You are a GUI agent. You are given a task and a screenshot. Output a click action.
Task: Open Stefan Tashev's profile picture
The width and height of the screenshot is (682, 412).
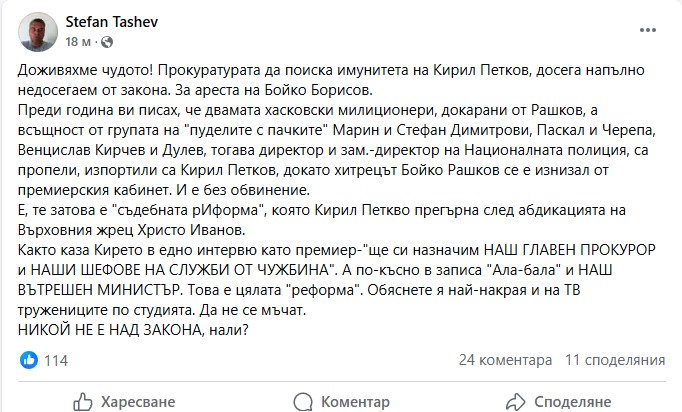click(37, 32)
